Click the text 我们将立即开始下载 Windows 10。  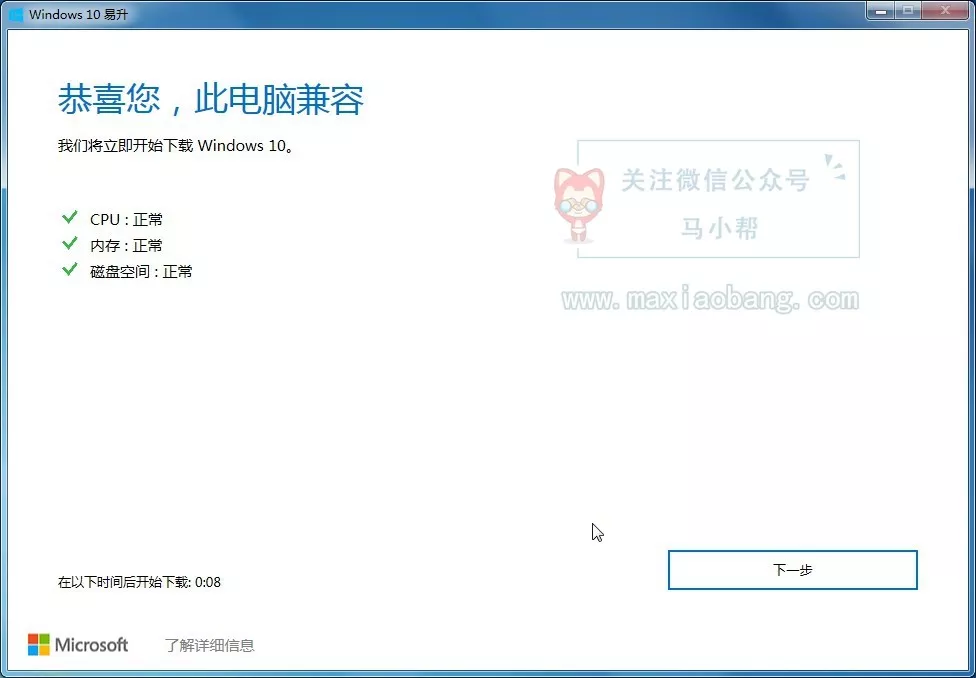click(x=176, y=146)
